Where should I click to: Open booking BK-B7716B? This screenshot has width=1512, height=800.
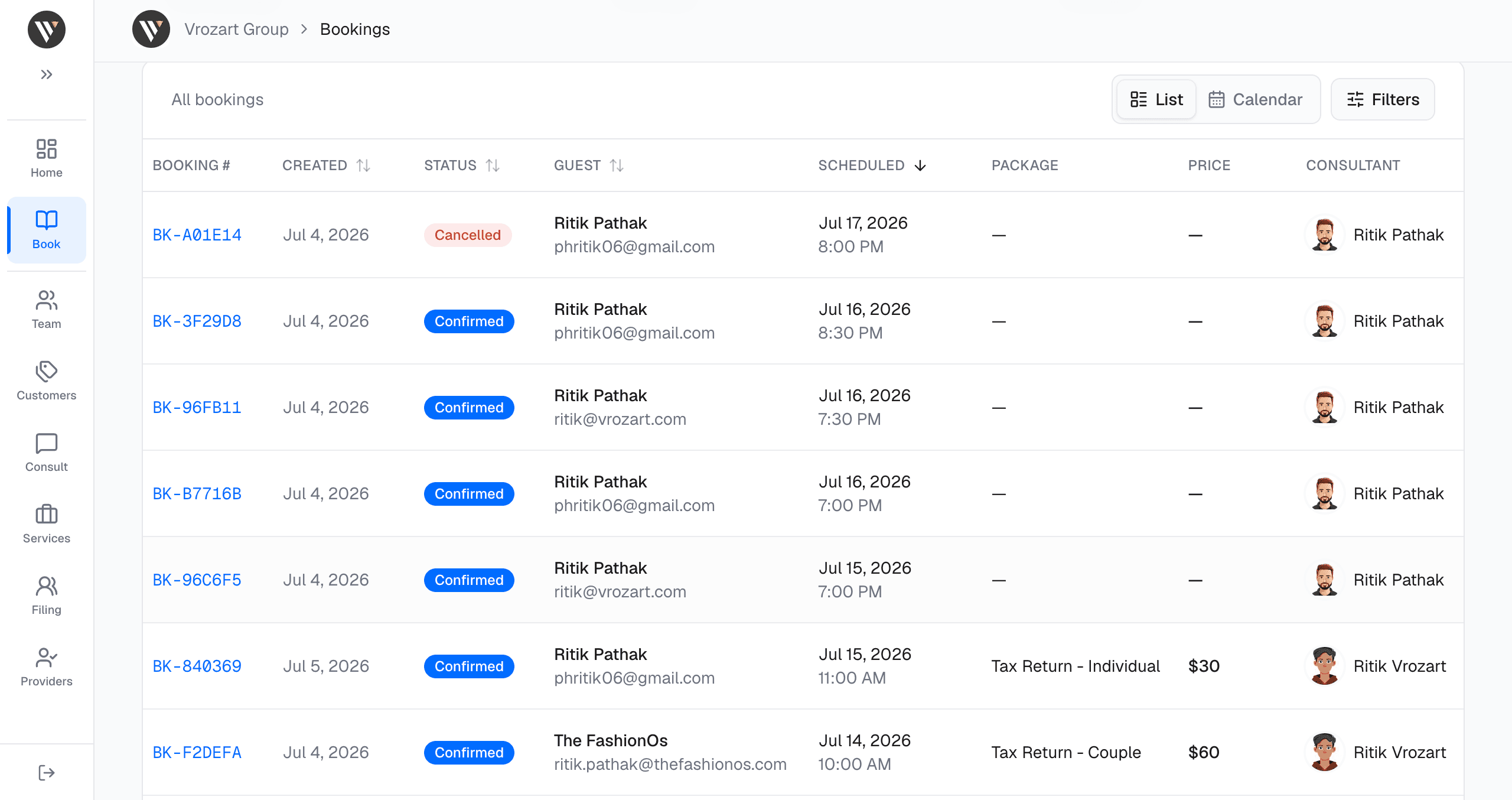coord(197,494)
